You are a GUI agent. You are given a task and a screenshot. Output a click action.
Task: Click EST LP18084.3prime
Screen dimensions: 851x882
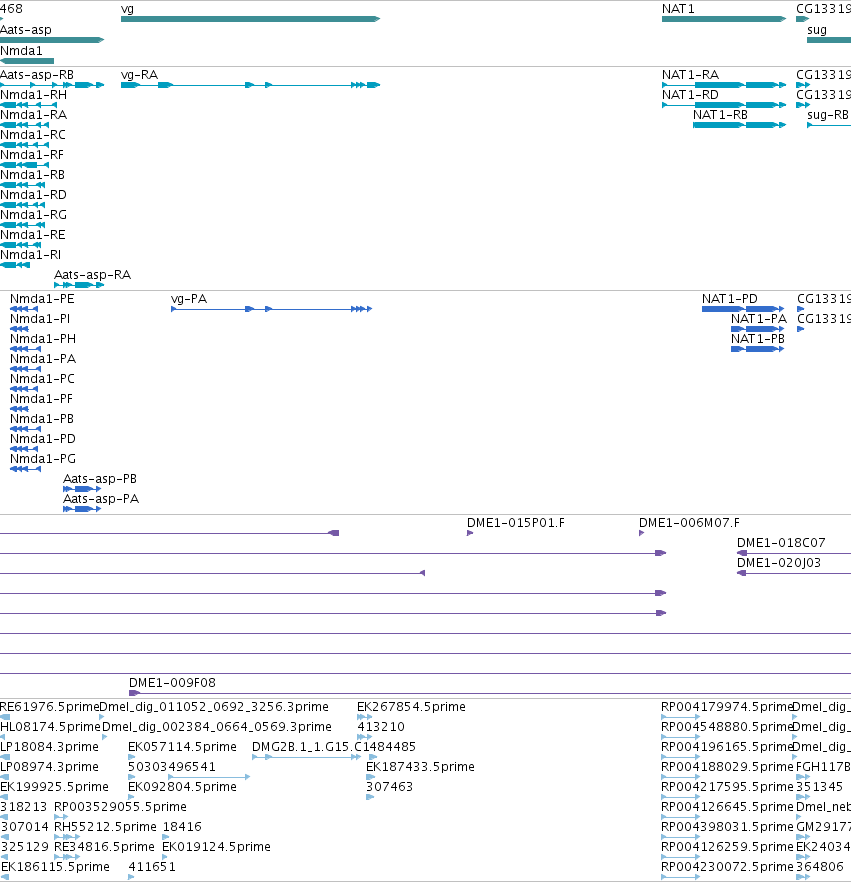pos(49,747)
